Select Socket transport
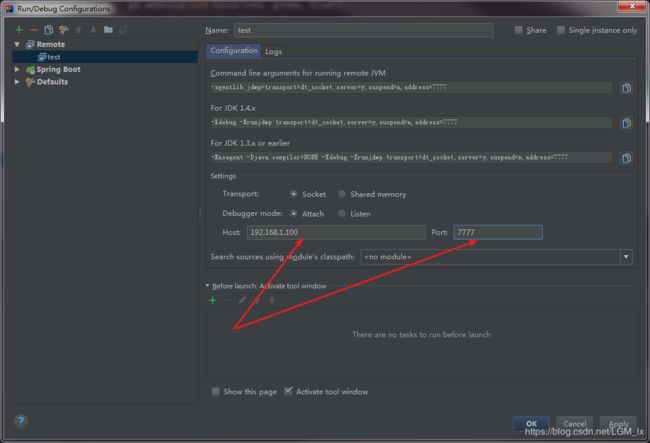This screenshot has width=650, height=443. tap(293, 194)
